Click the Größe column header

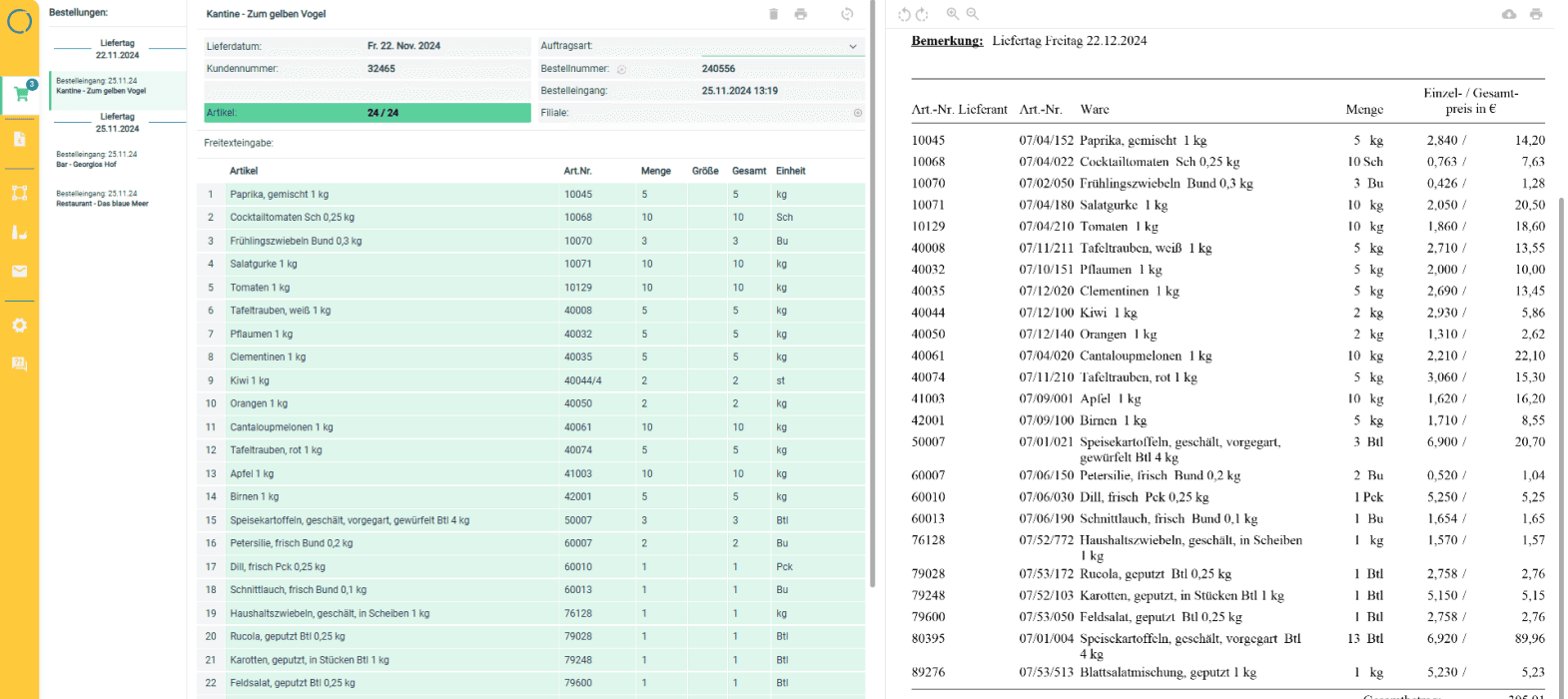(705, 171)
